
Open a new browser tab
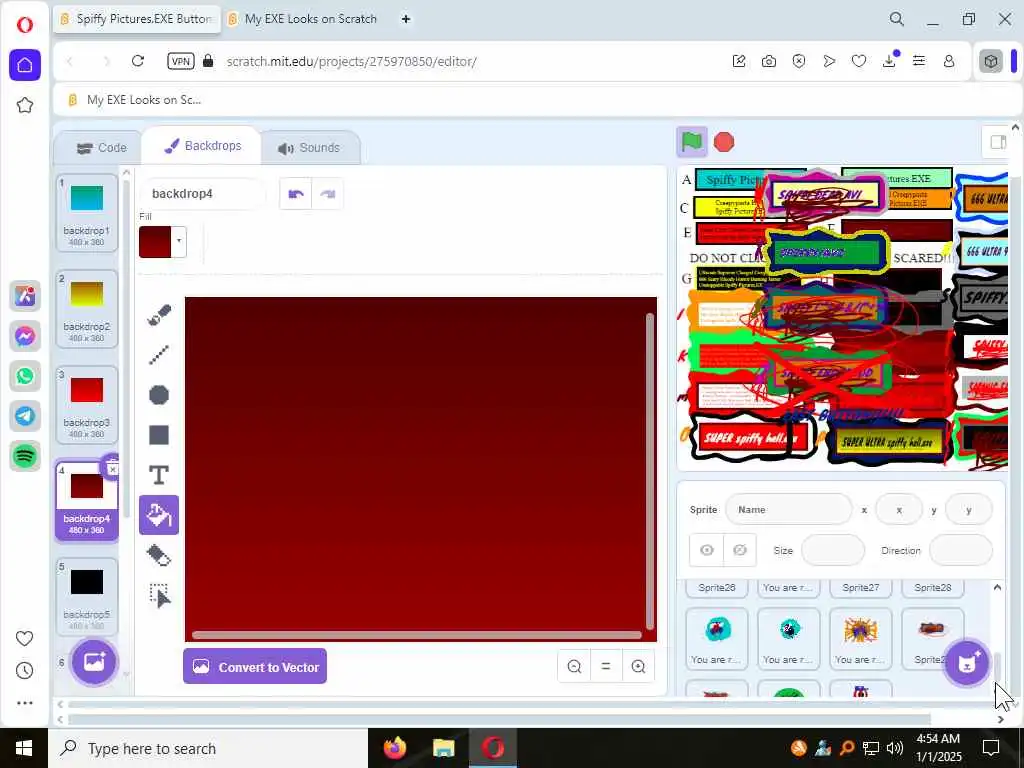click(x=406, y=19)
